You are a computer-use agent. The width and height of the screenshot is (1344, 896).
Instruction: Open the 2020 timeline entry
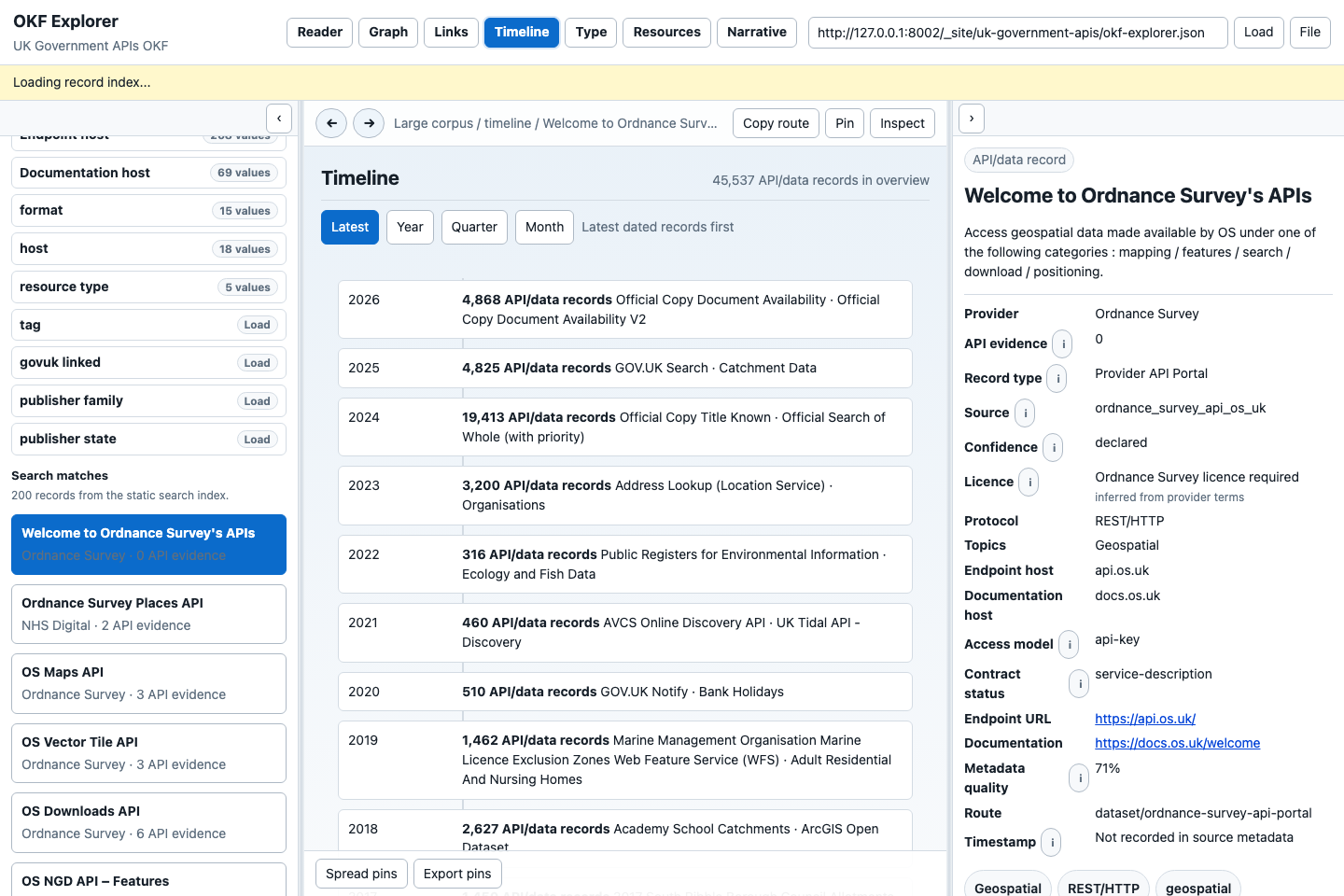click(x=624, y=692)
